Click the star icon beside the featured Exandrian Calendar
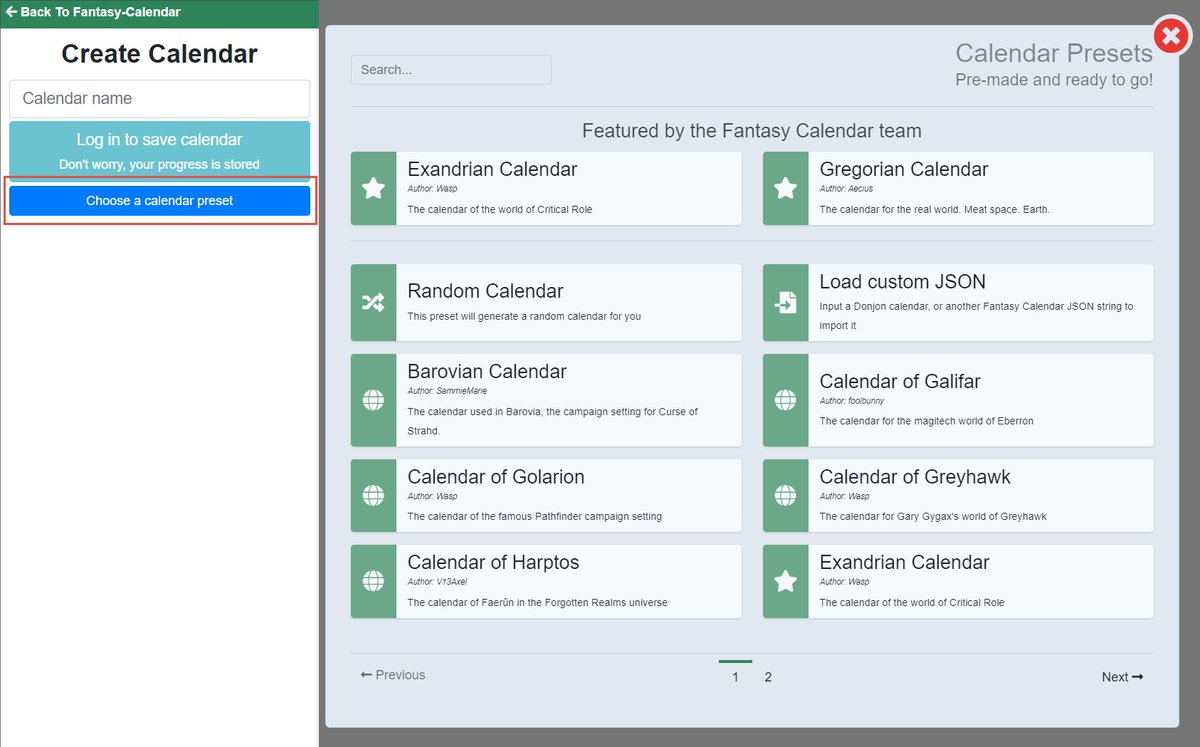1200x747 pixels. click(373, 188)
